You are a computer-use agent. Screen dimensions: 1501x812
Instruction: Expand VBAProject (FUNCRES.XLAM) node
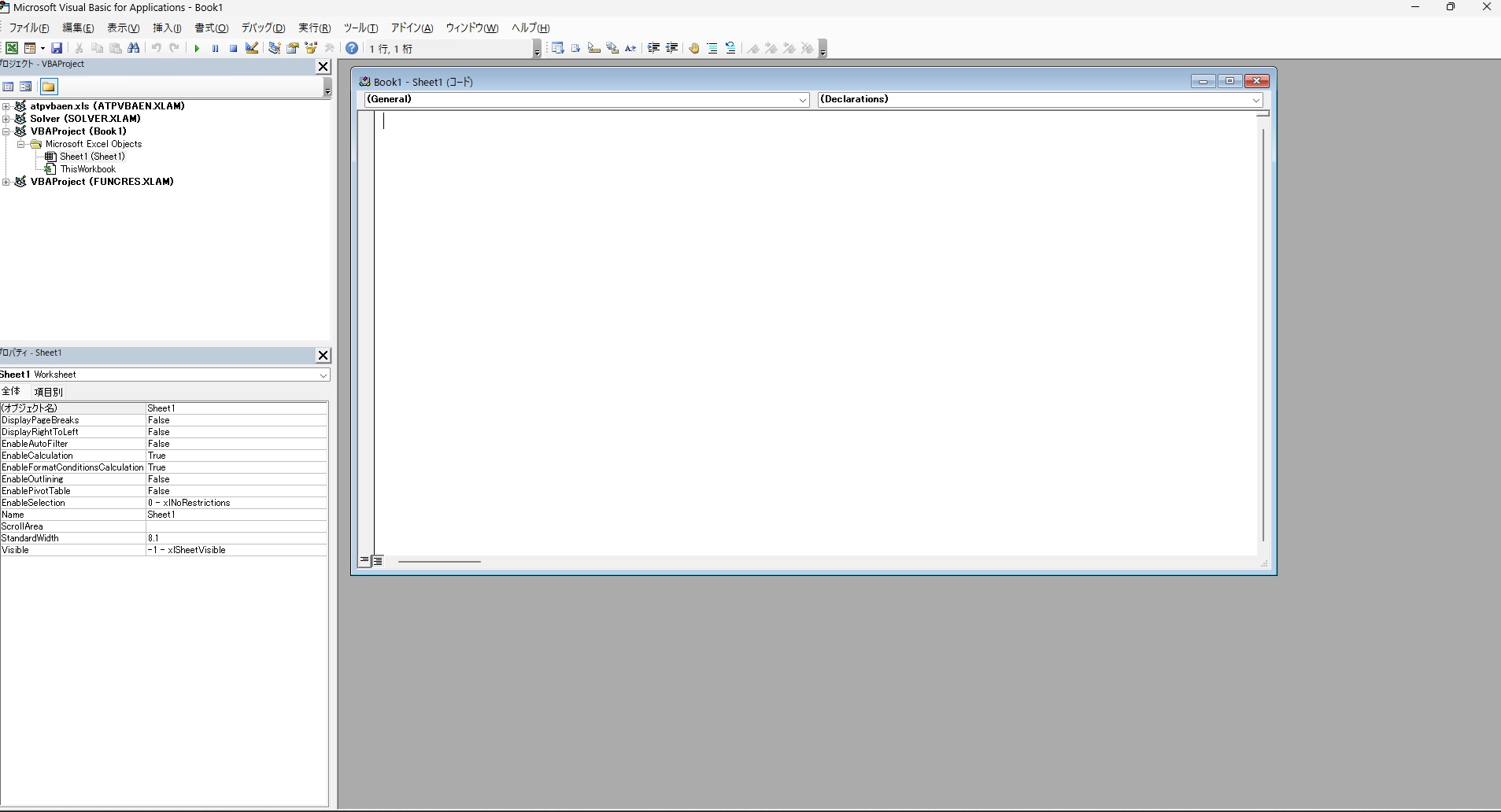6,182
